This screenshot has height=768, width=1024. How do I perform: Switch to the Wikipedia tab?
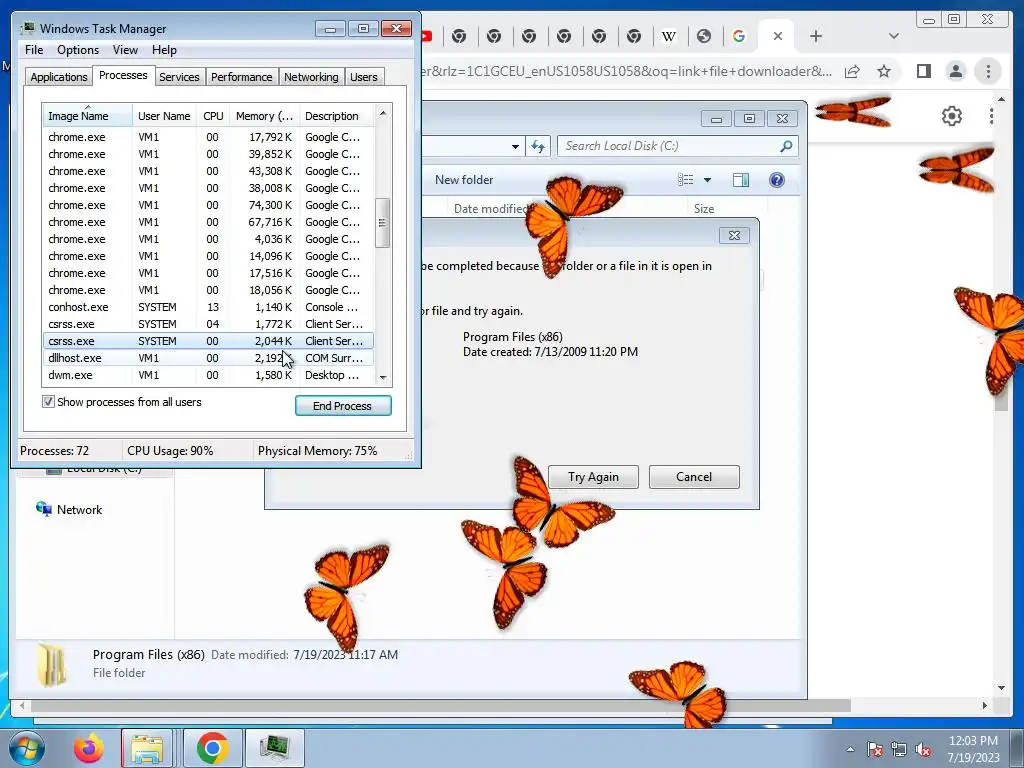pyautogui.click(x=669, y=37)
